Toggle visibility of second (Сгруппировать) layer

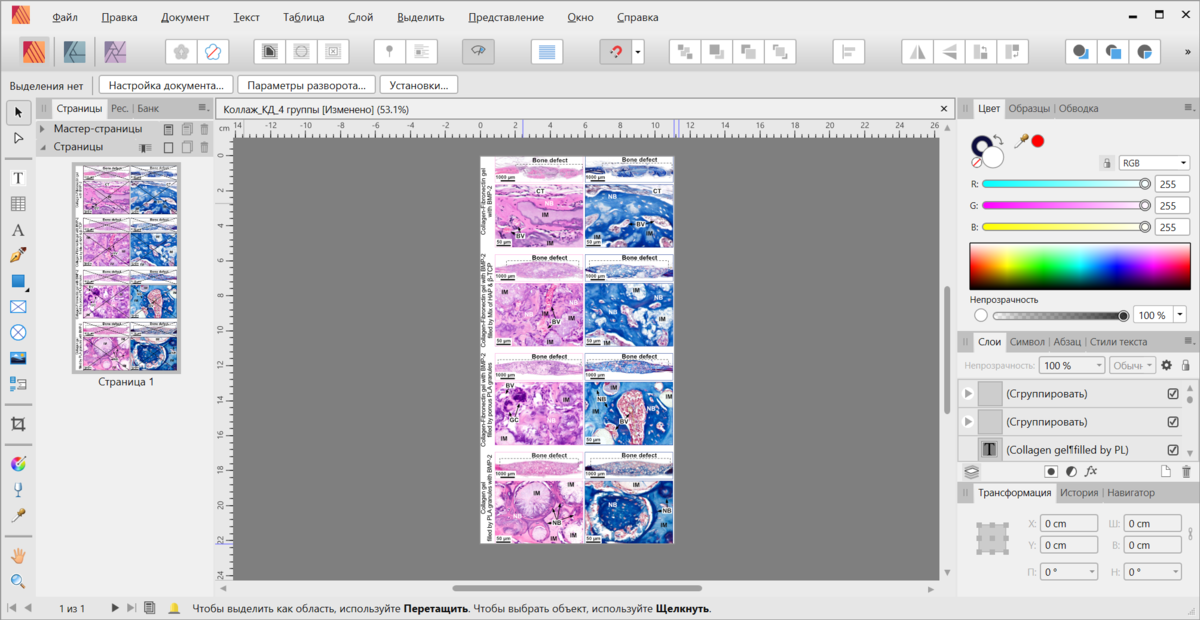click(x=1173, y=422)
